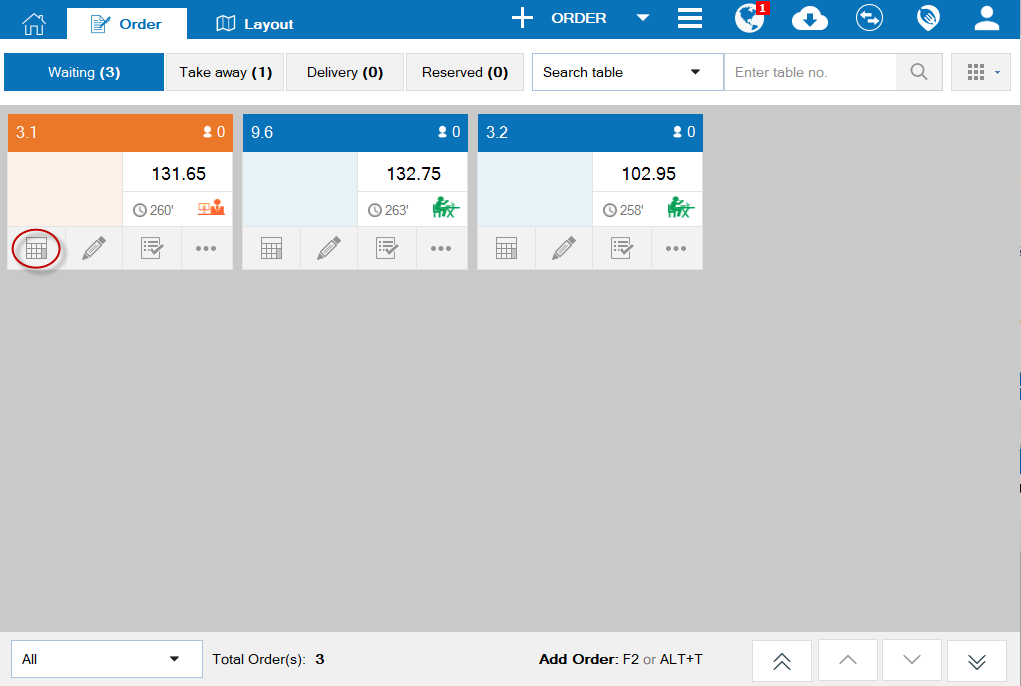Click the calculator icon on table 3.1

click(36, 249)
